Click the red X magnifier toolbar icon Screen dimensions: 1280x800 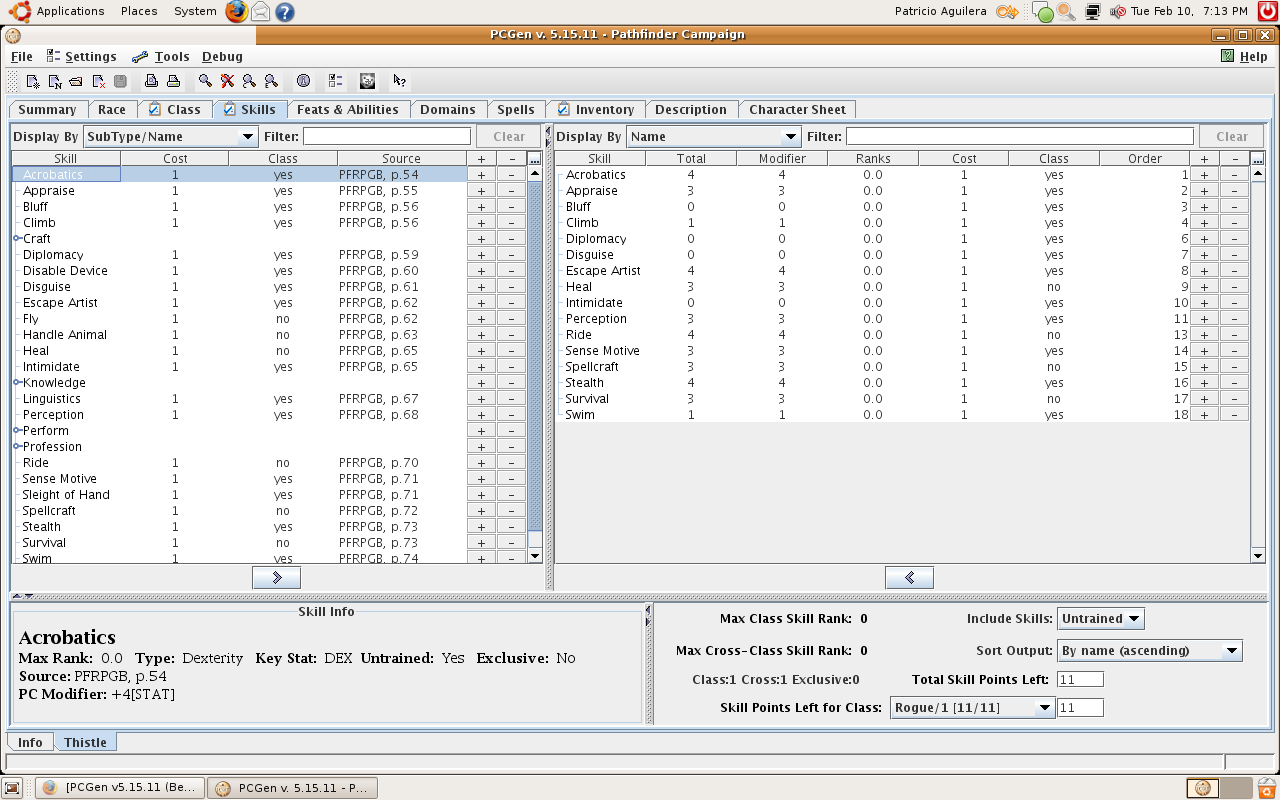tap(228, 82)
